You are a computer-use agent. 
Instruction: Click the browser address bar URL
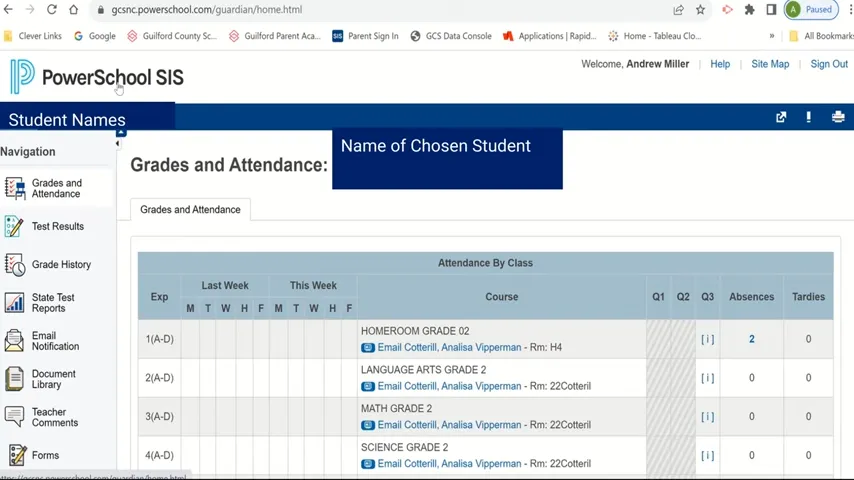pos(207,10)
